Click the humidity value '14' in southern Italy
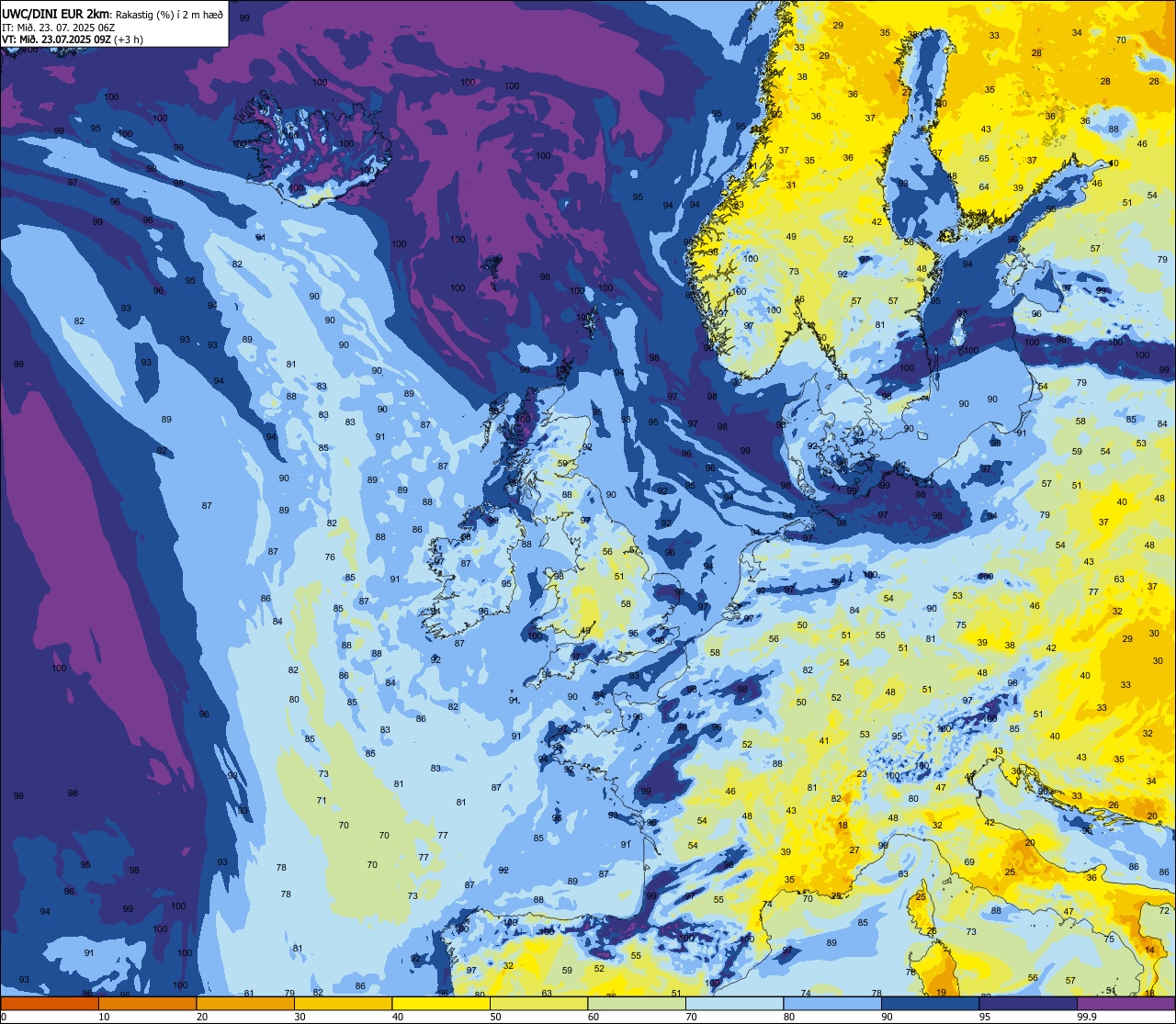 tap(1150, 951)
